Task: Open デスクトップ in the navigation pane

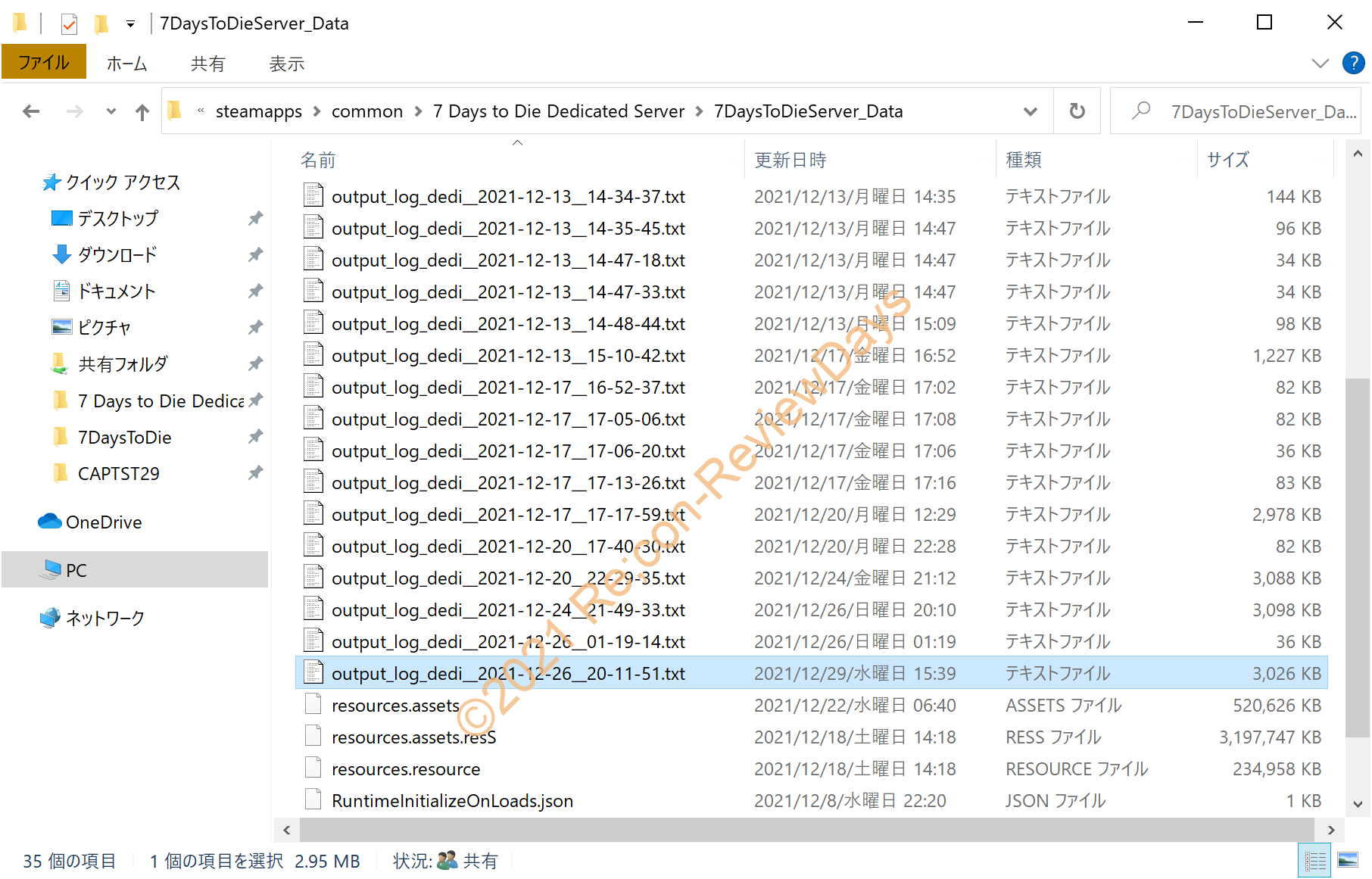Action: coord(118,219)
